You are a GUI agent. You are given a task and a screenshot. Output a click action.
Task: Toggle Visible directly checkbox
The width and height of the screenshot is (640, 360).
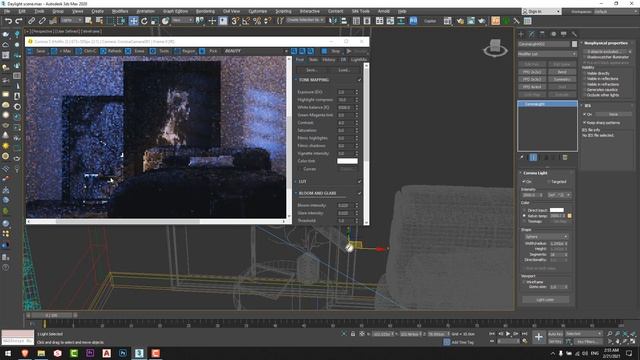pos(585,73)
